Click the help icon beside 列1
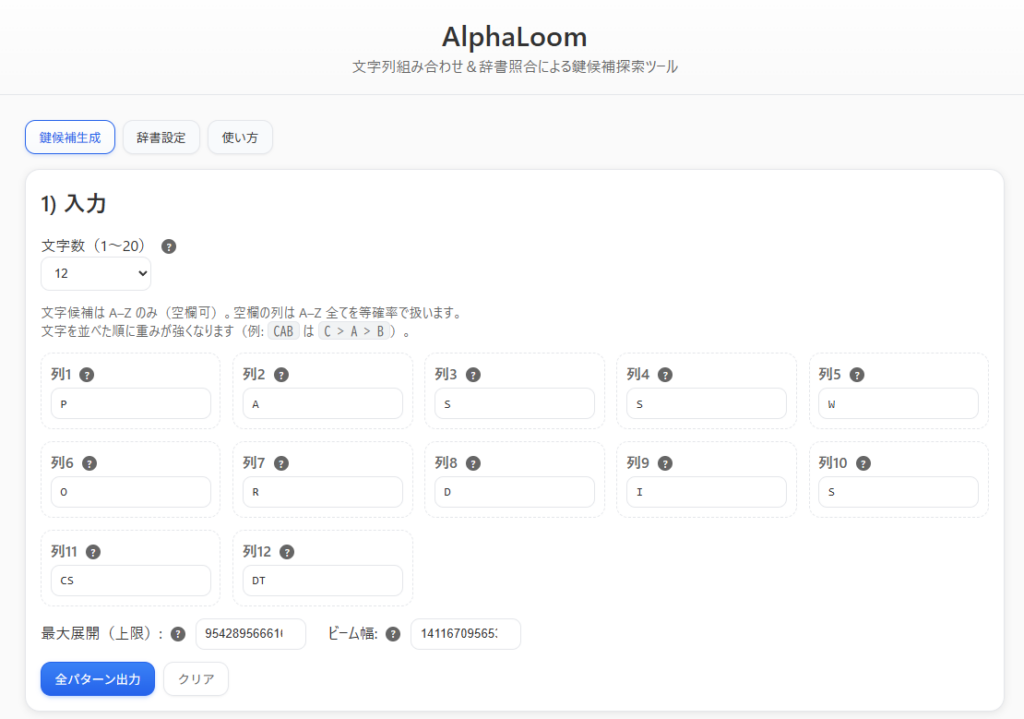 (x=87, y=375)
